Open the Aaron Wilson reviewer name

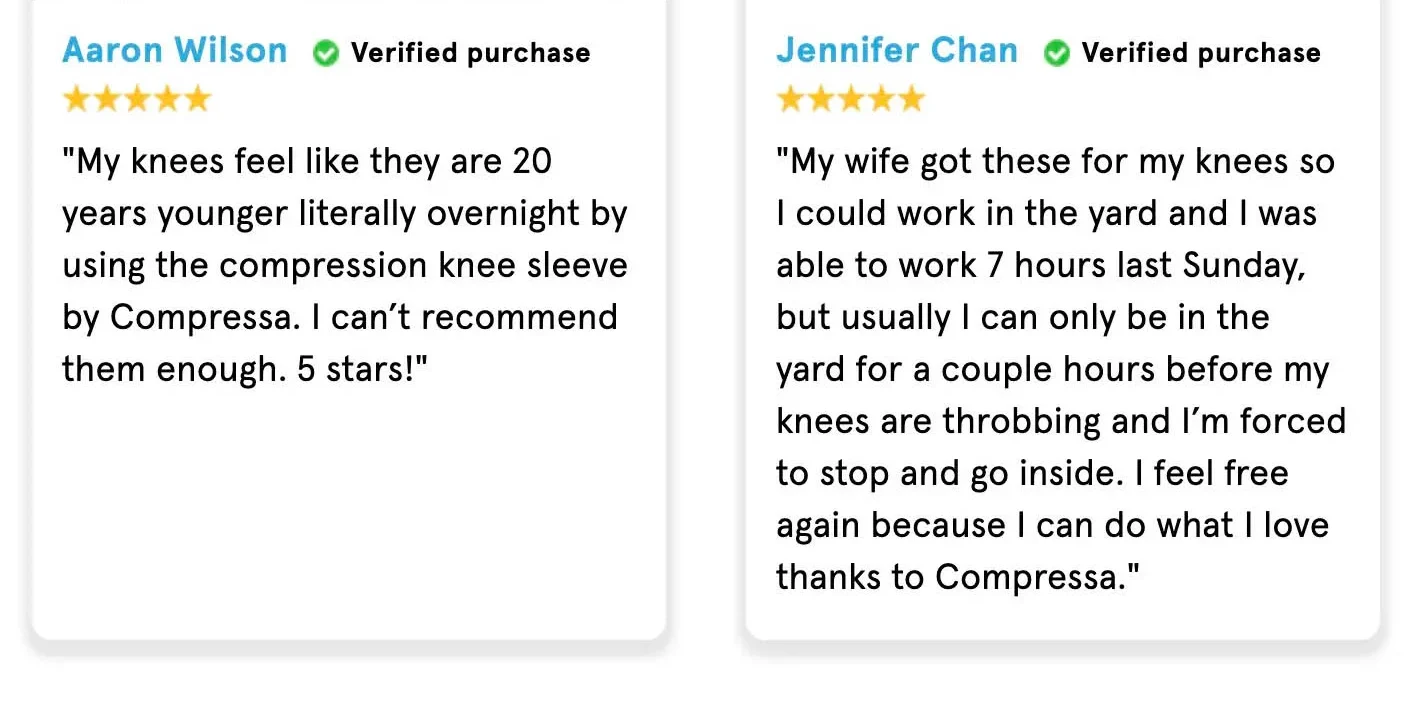[x=175, y=50]
